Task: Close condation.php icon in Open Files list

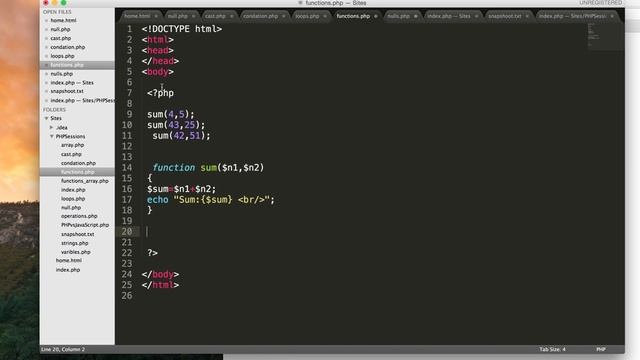Action: point(46,47)
